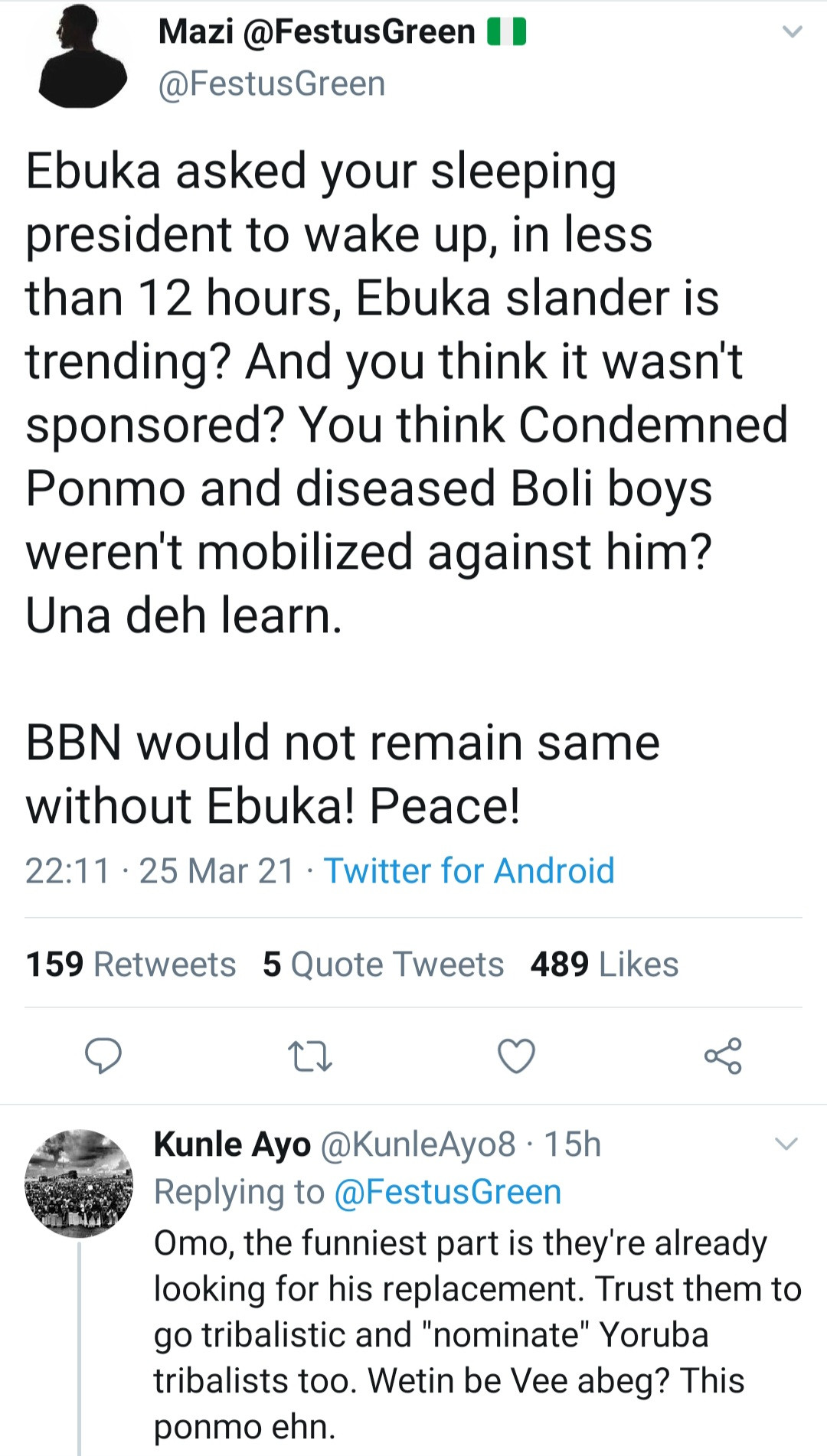Open the display name 'Mazi @FestusGreen'

[316, 32]
